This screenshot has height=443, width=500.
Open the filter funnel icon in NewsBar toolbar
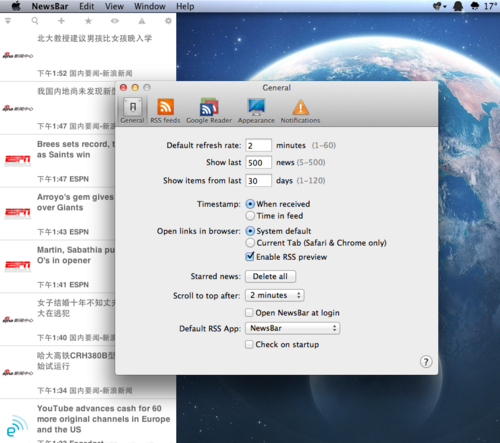[8, 21]
